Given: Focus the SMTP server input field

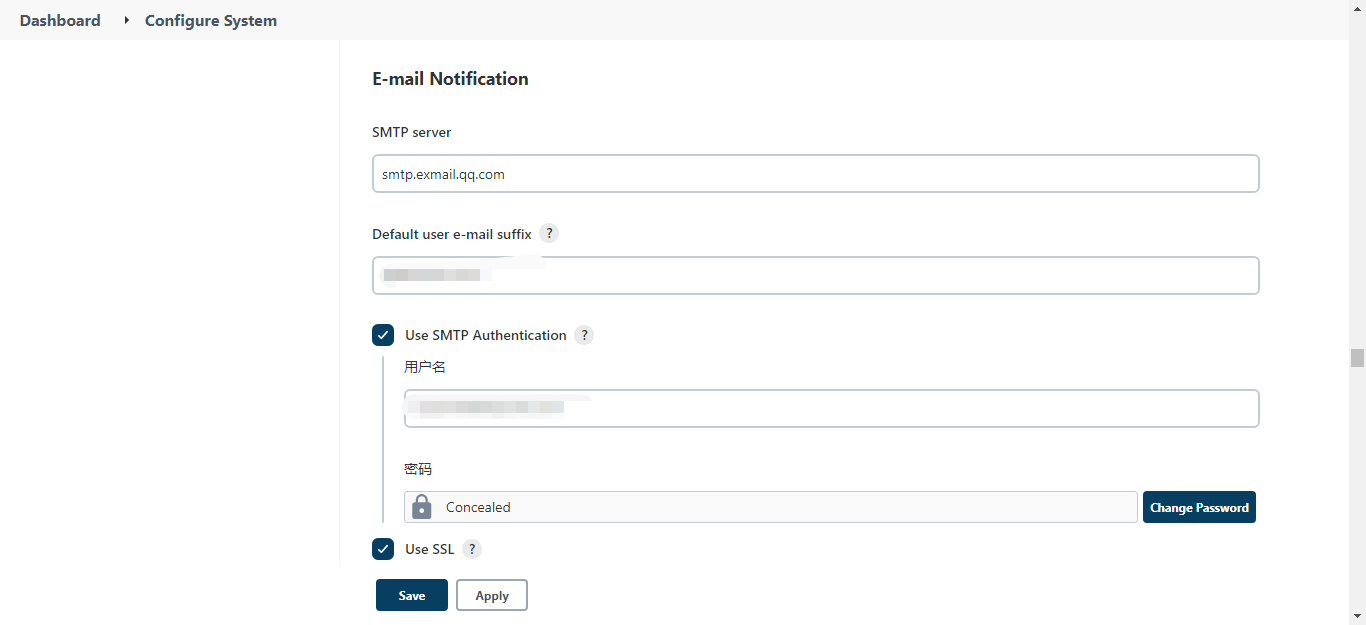Looking at the screenshot, I should pyautogui.click(x=815, y=173).
